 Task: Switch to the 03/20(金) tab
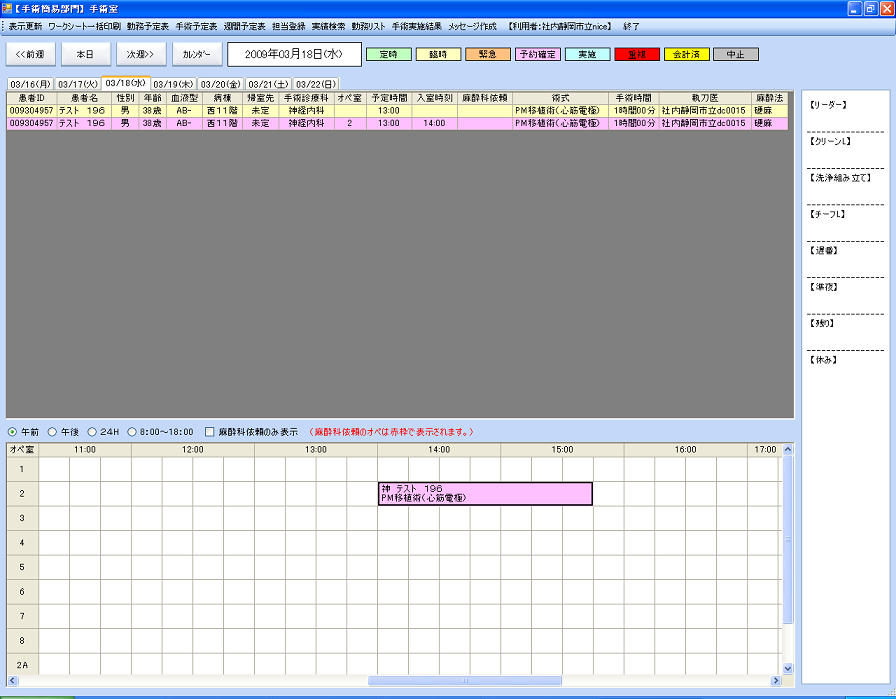point(221,84)
